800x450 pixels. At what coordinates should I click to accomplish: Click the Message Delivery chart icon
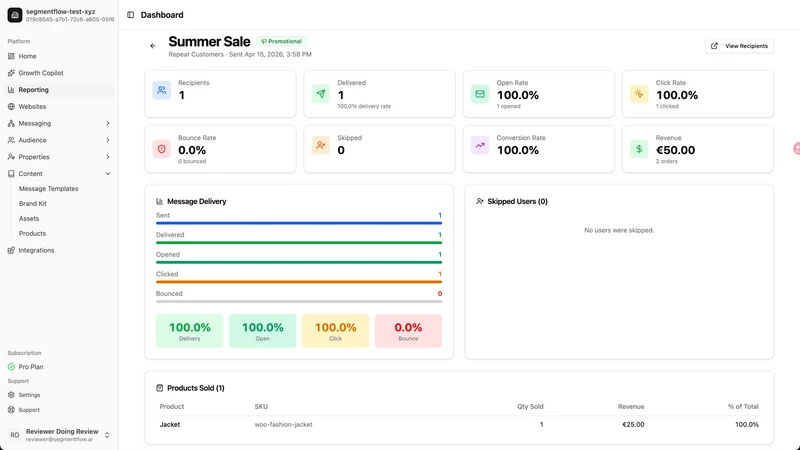[160, 202]
